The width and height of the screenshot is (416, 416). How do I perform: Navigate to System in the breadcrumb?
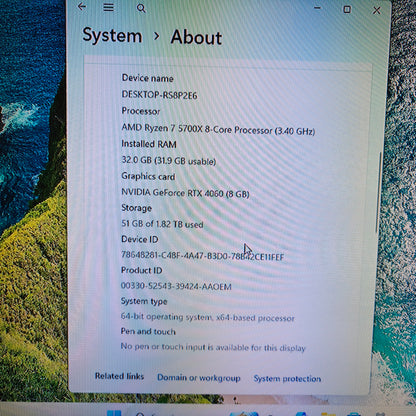pyautogui.click(x=112, y=35)
